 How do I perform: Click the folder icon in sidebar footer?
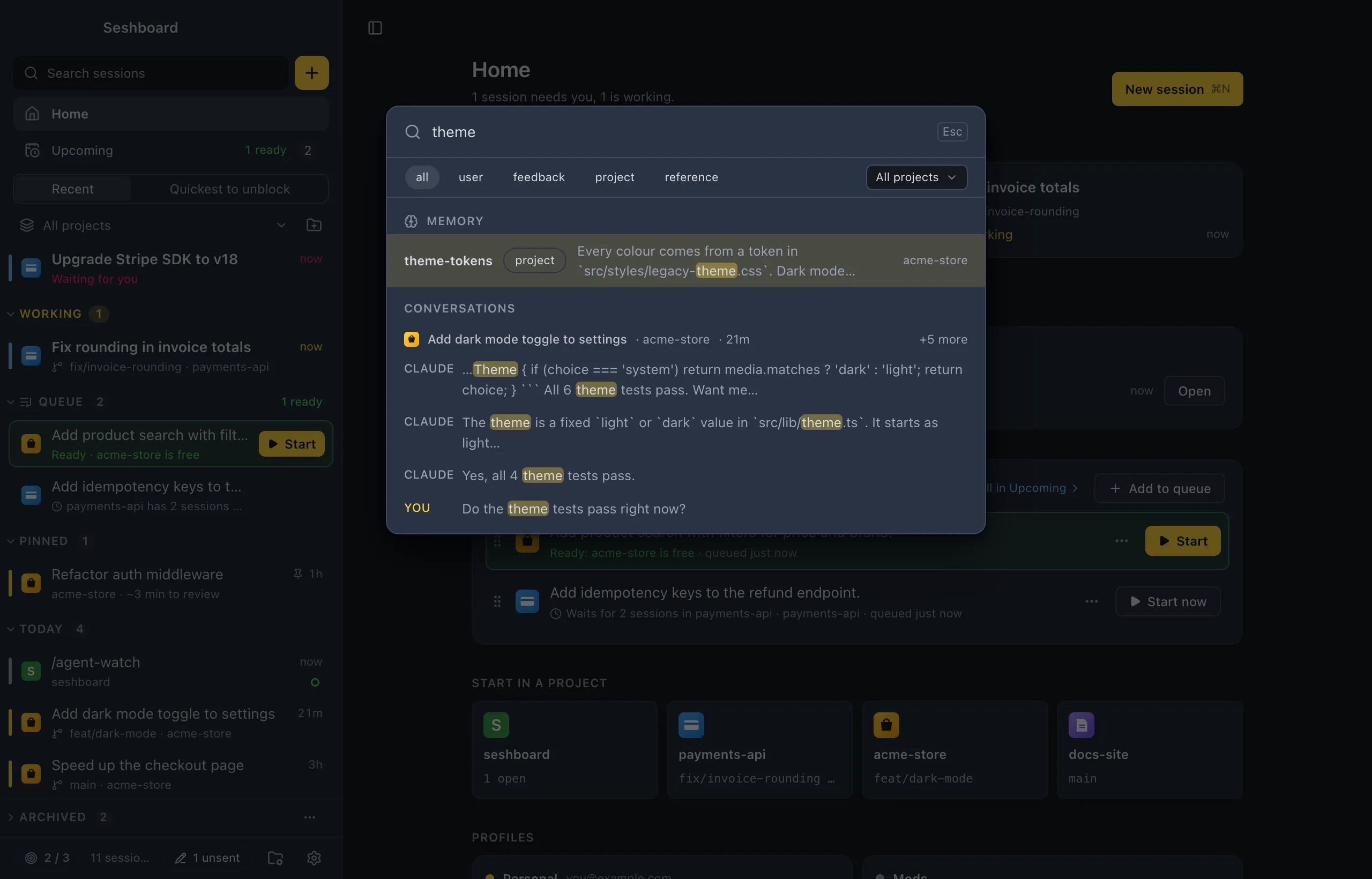[275, 858]
